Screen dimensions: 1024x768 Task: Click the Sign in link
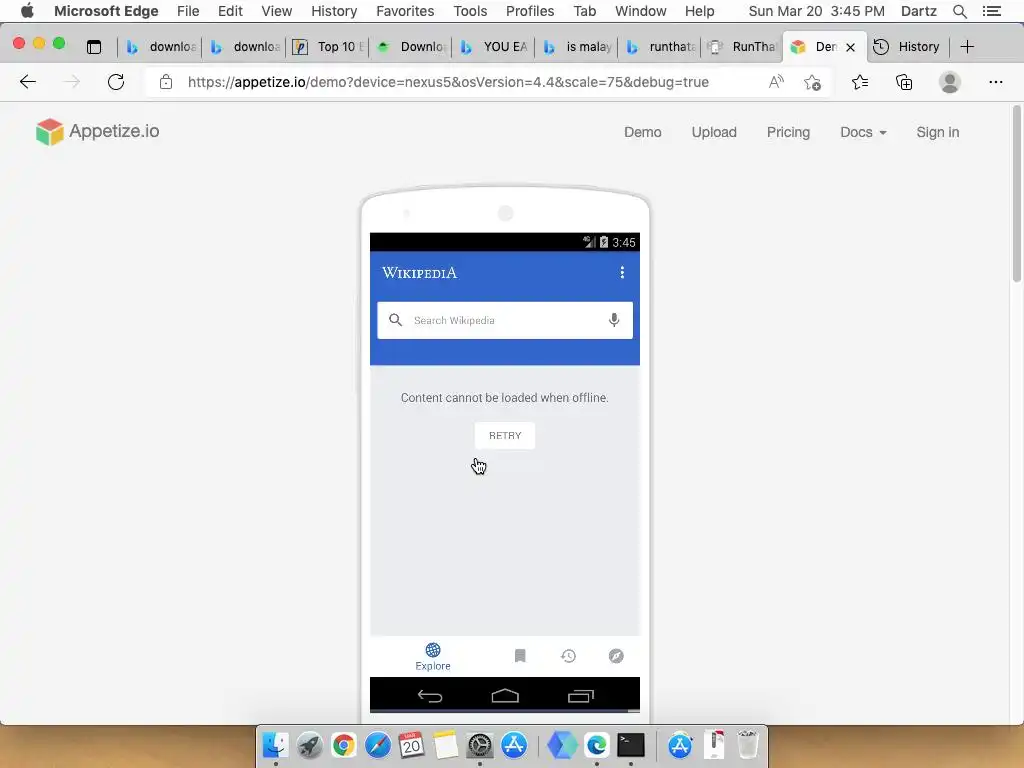pyautogui.click(x=937, y=132)
